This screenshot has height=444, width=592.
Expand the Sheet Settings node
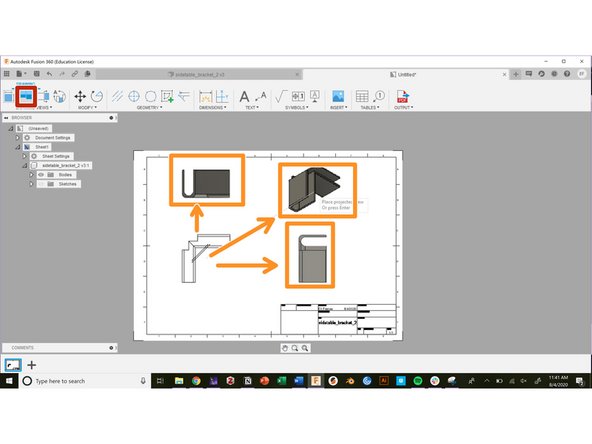25,156
